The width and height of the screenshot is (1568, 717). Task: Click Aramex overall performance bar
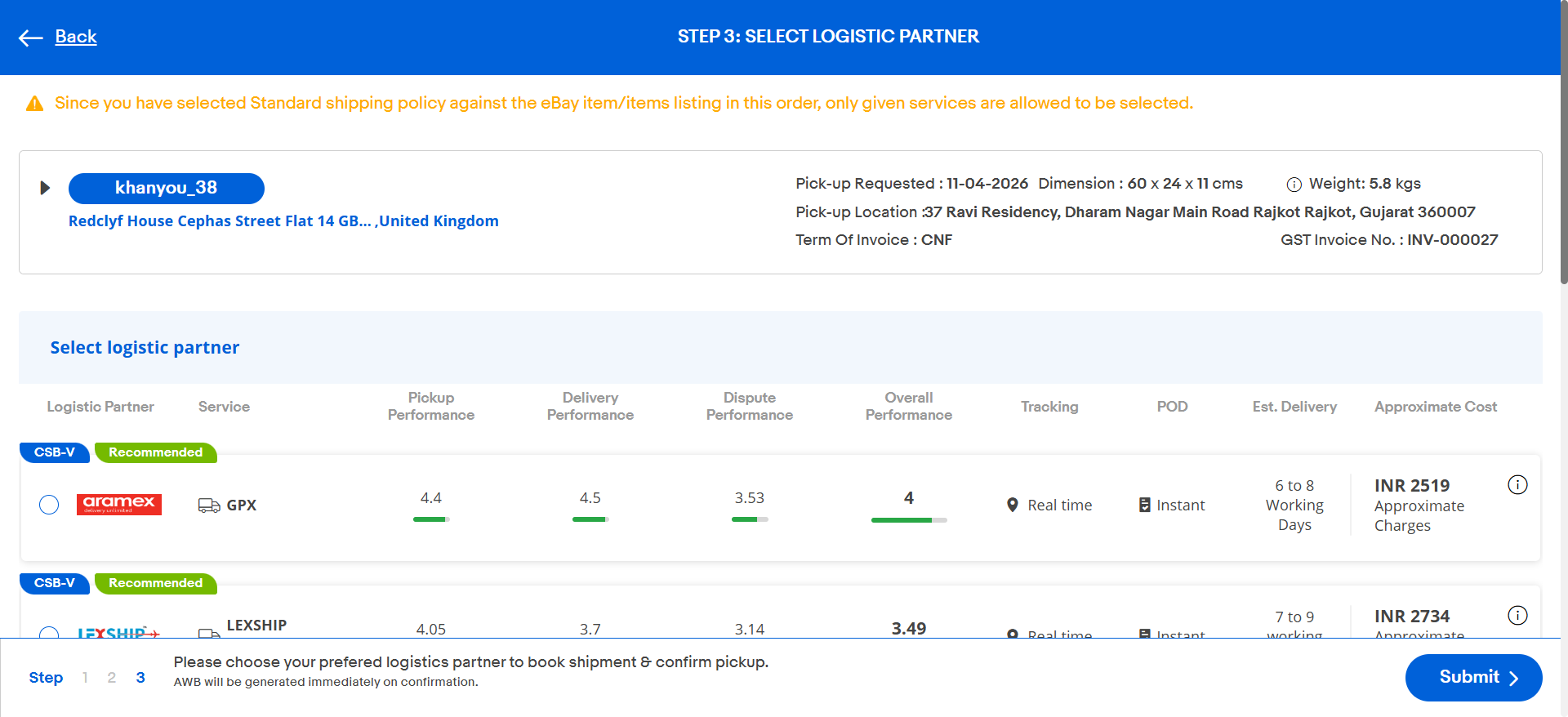point(909,520)
